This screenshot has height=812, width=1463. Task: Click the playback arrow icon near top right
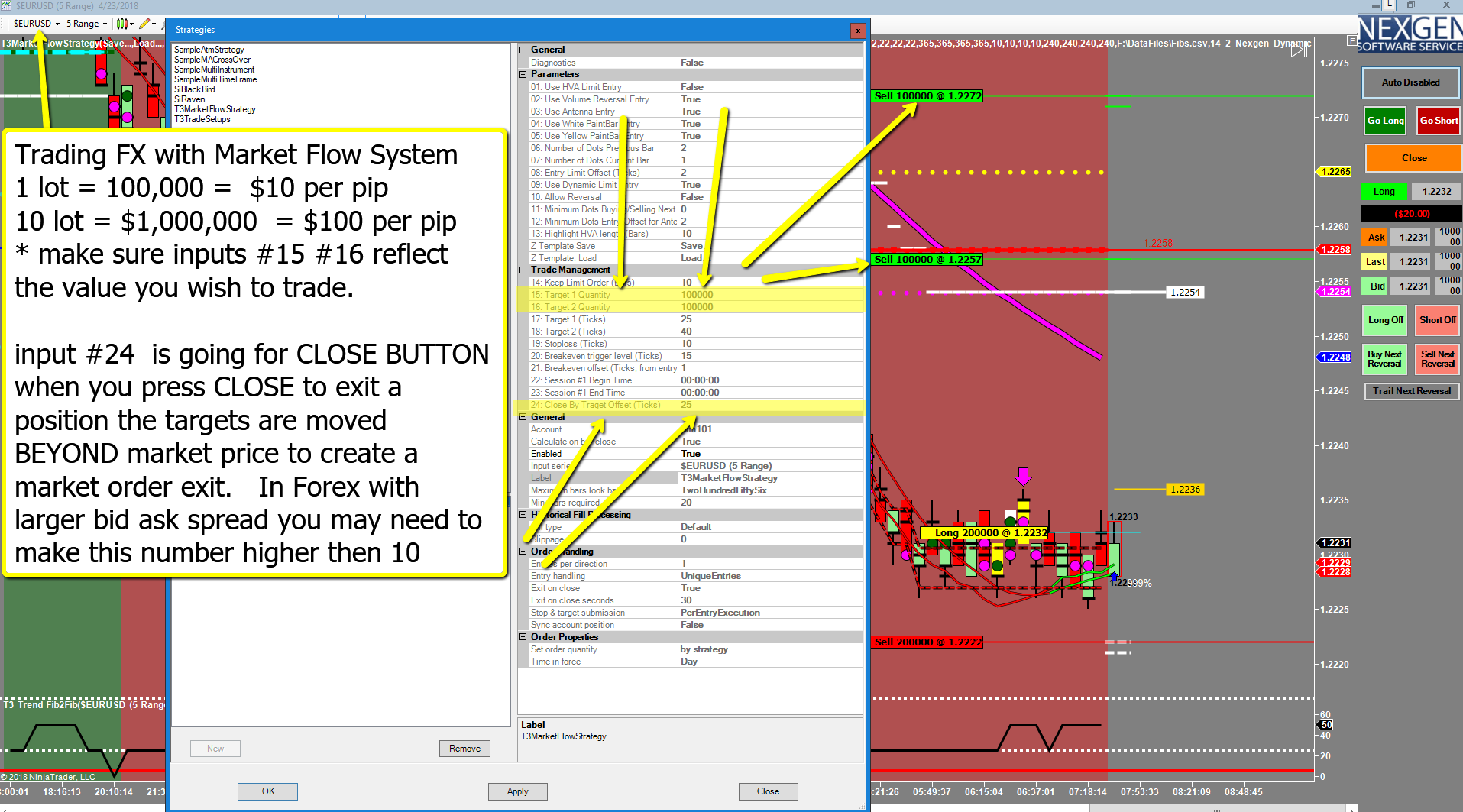(x=1297, y=50)
